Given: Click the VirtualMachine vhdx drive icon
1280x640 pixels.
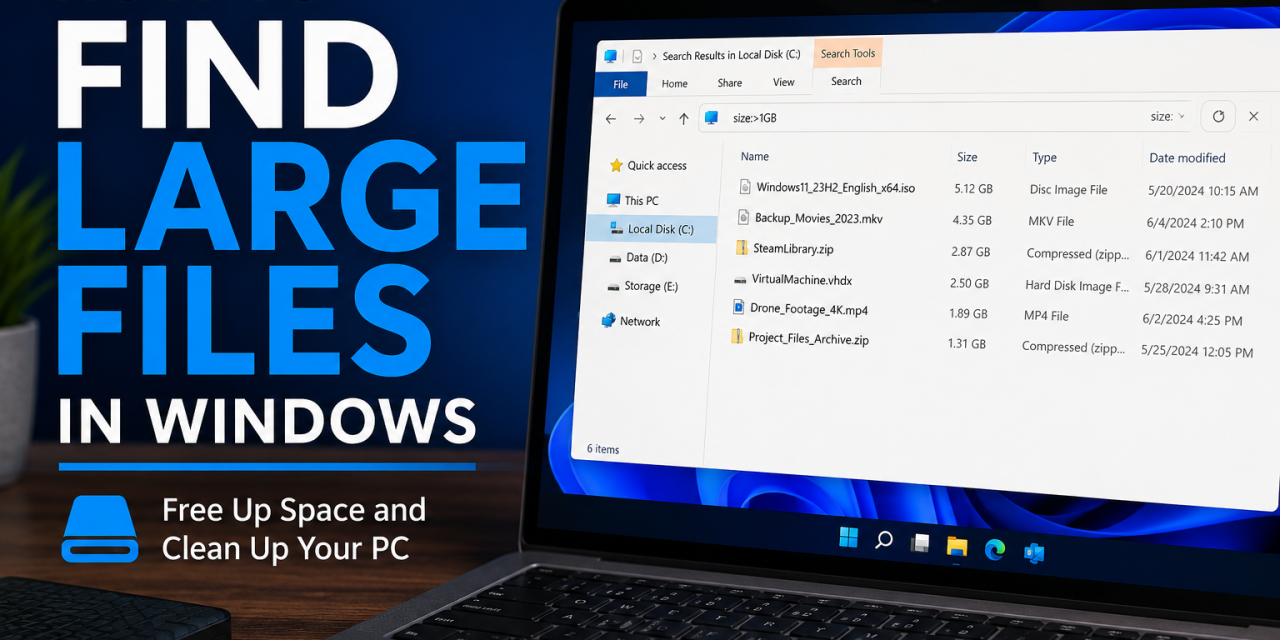Looking at the screenshot, I should 739,280.
